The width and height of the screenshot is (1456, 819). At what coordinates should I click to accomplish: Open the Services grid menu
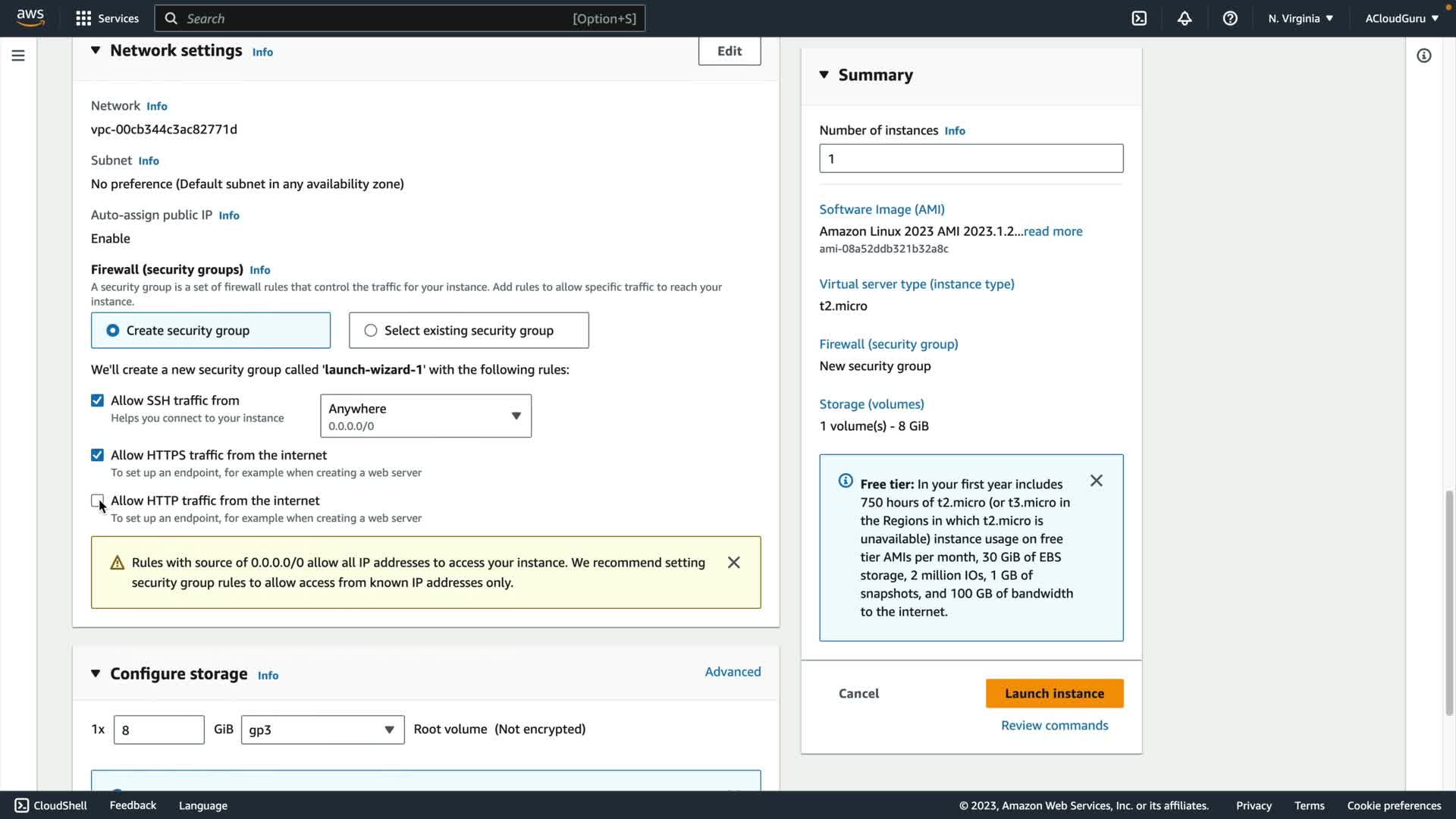(x=107, y=18)
